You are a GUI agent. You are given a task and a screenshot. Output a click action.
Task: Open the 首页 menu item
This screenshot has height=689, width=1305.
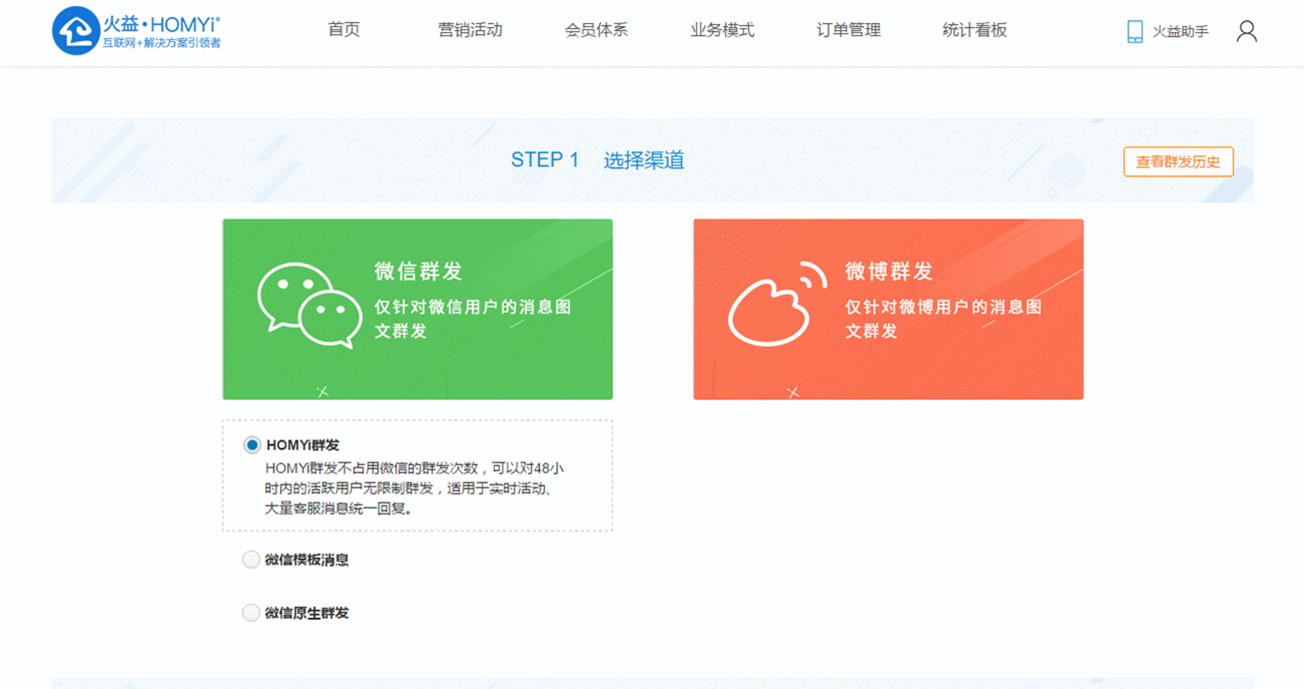pos(344,30)
